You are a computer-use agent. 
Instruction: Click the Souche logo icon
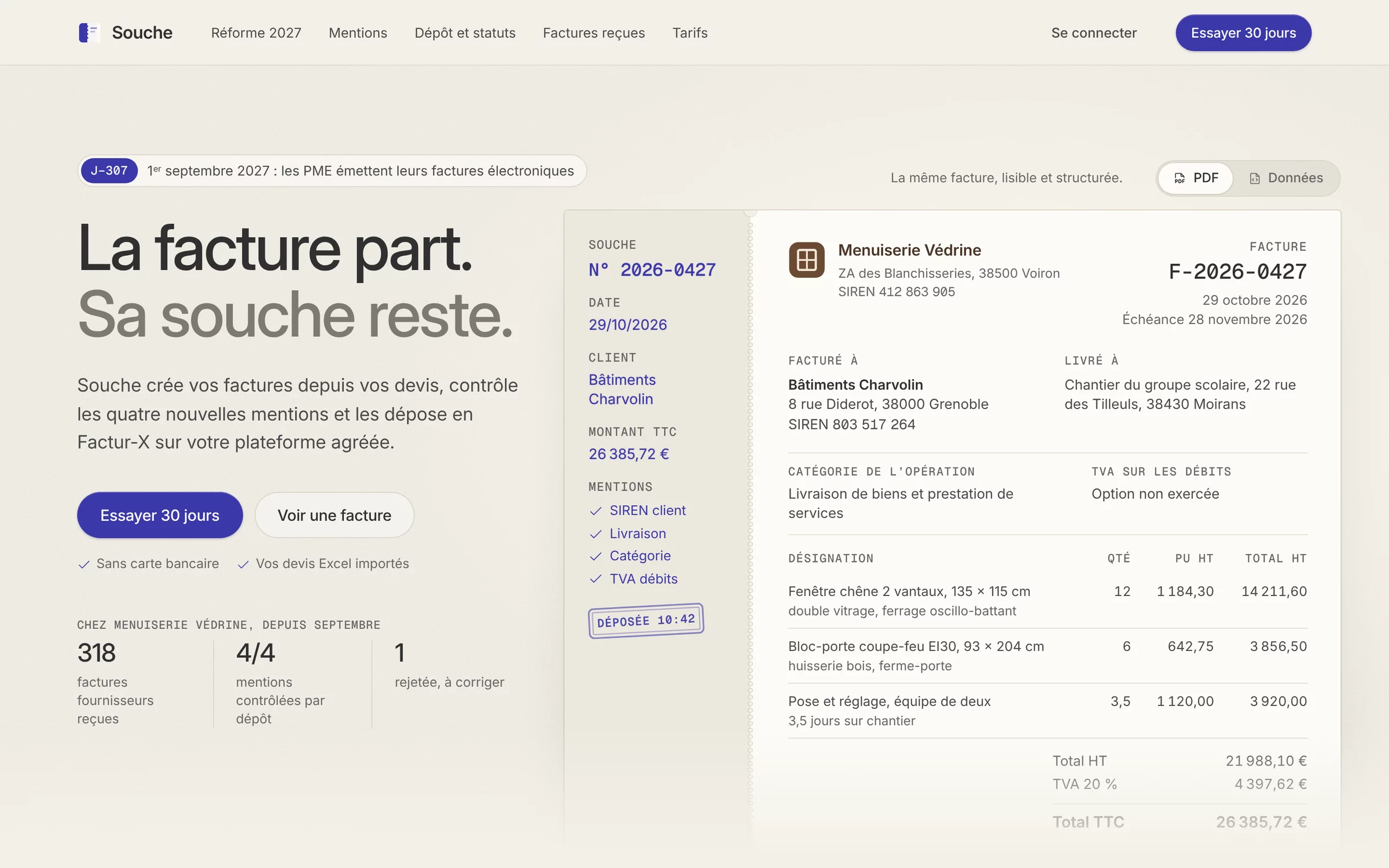tap(89, 32)
